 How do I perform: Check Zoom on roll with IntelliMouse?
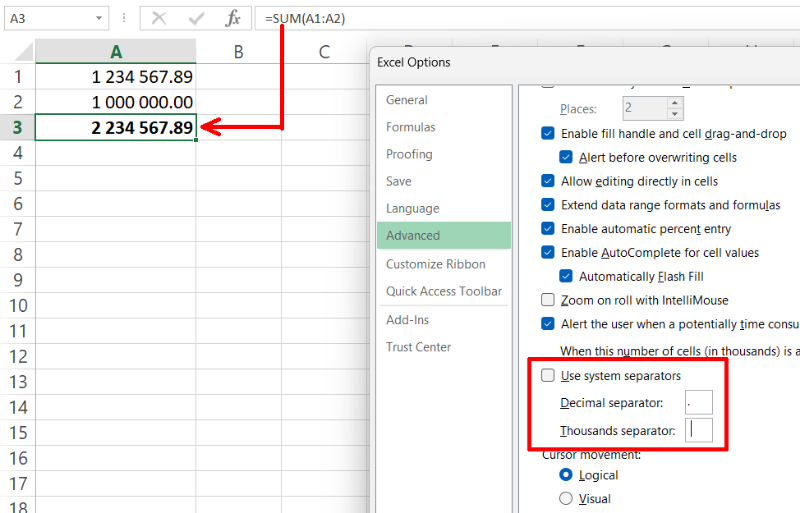pos(548,300)
